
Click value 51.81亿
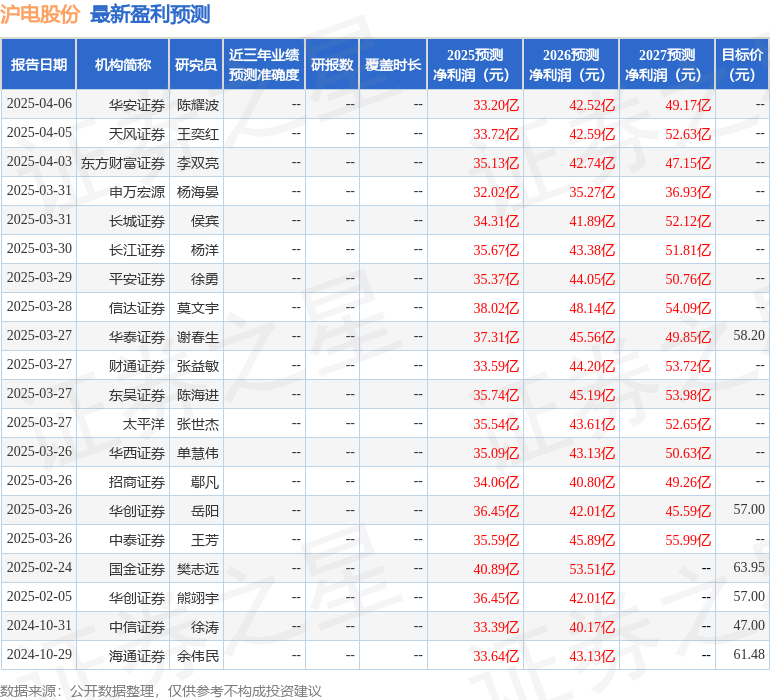pyautogui.click(x=688, y=250)
